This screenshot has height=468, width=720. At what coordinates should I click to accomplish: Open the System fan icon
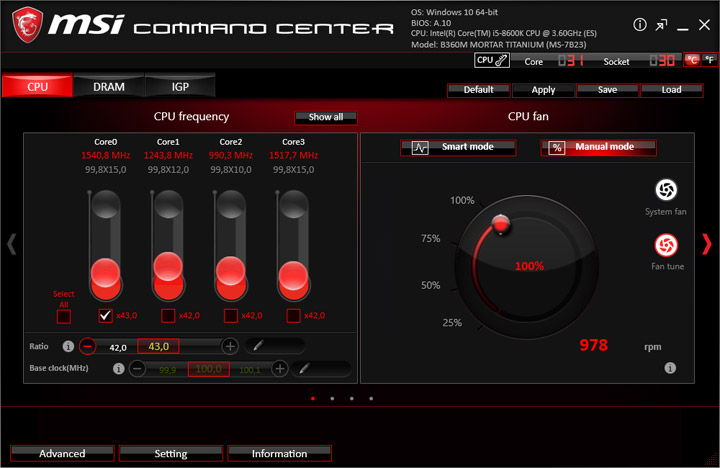(x=666, y=190)
